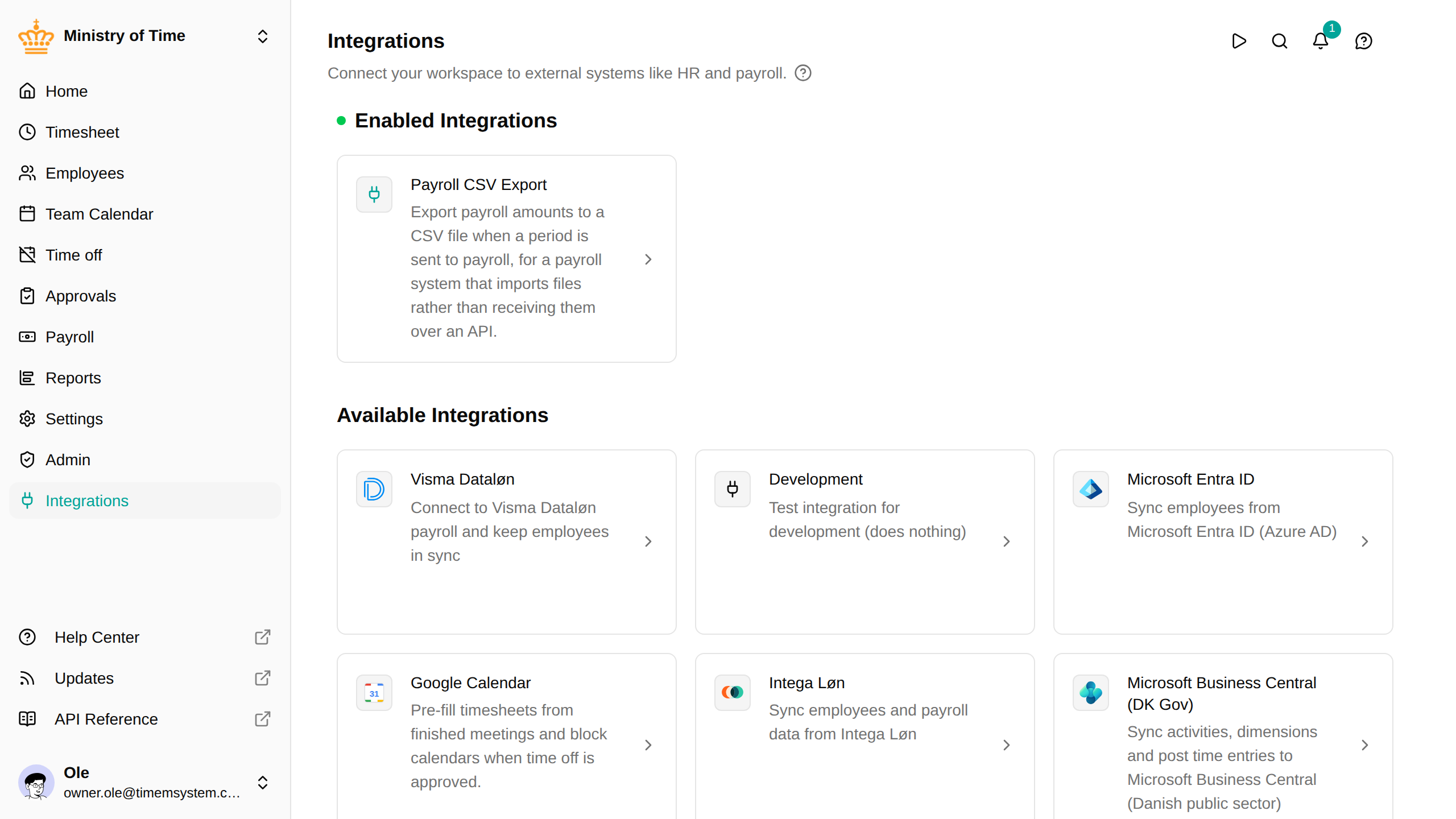
Task: Expand the Ministry of Time workspace switcher
Action: coord(263,36)
